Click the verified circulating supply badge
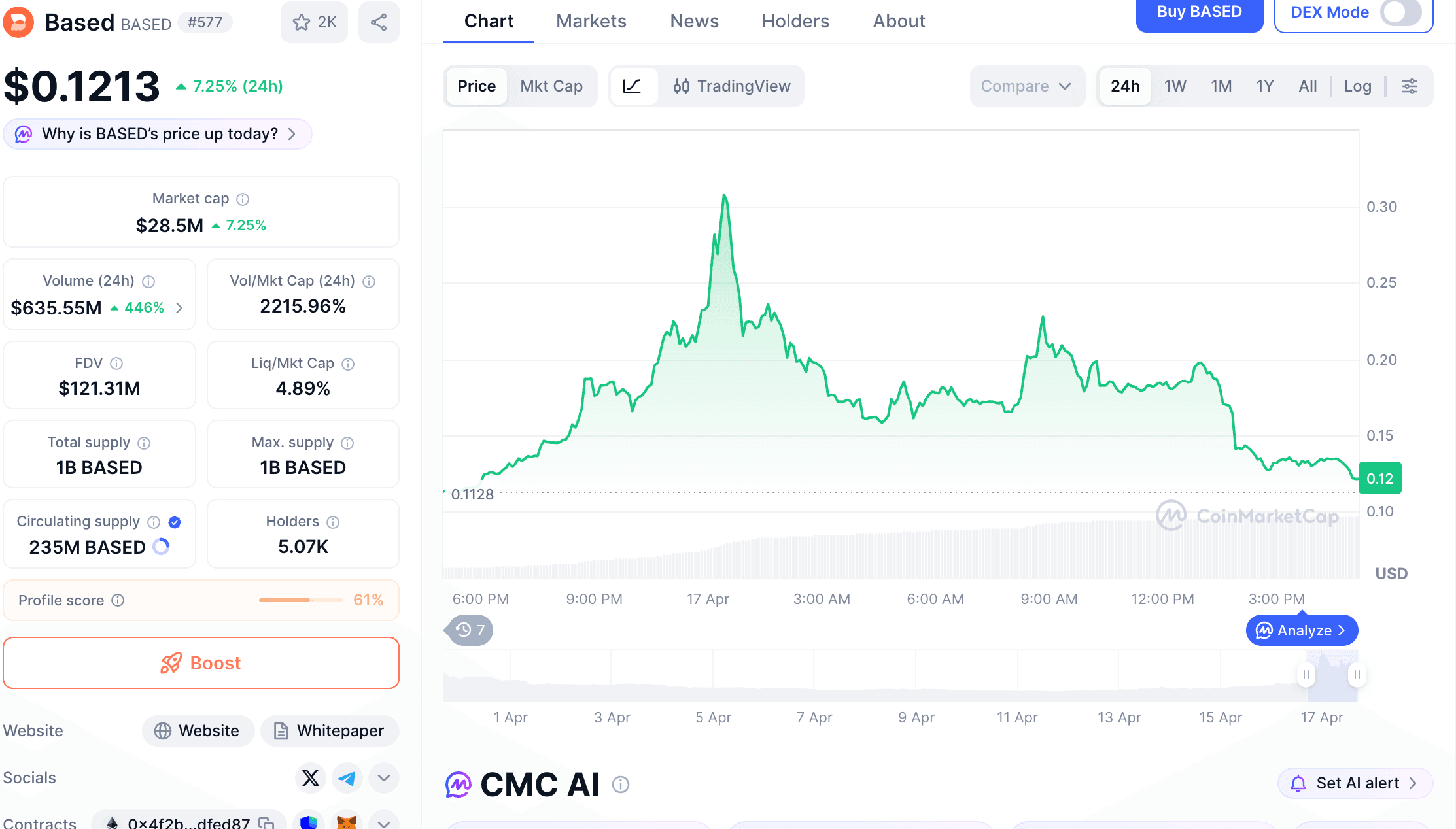 (175, 522)
